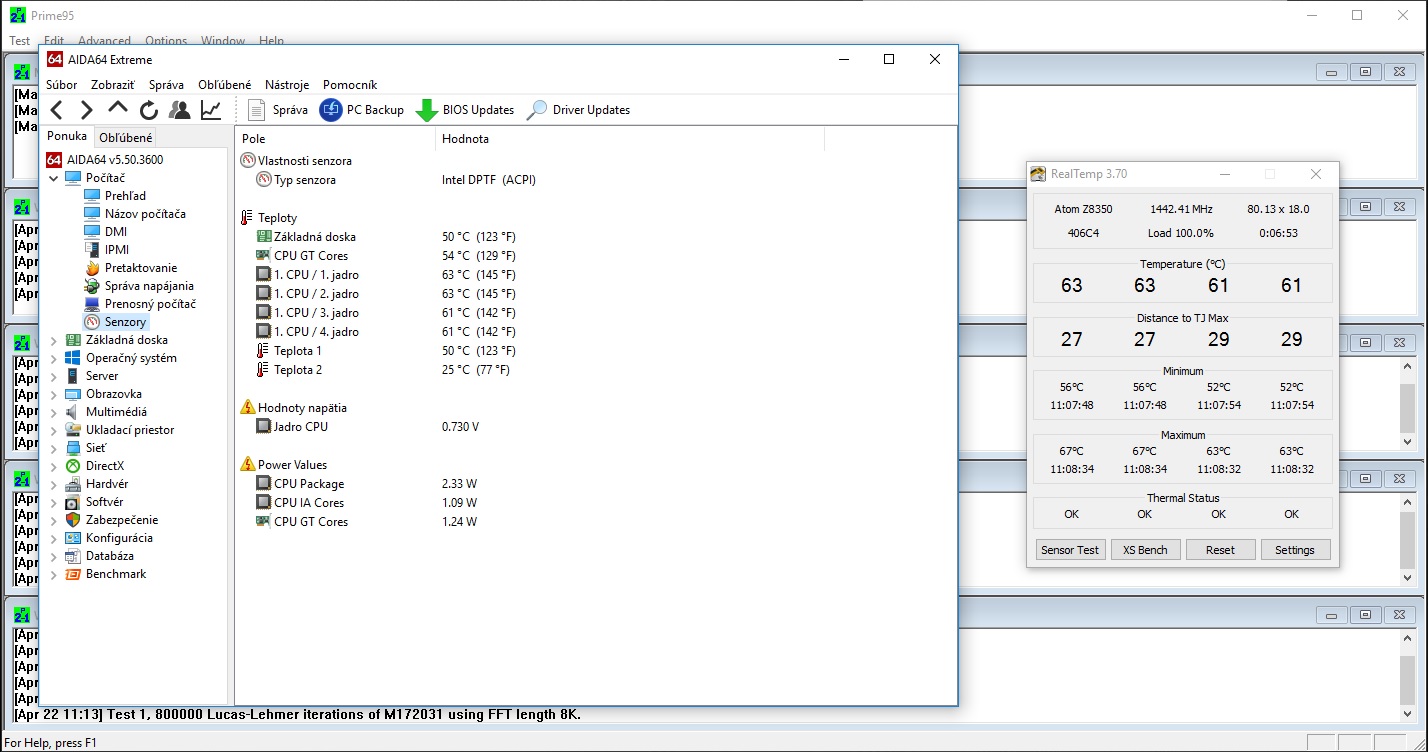Open the Správa report toolbar button
Screen dimensions: 1428x752
(x=278, y=110)
